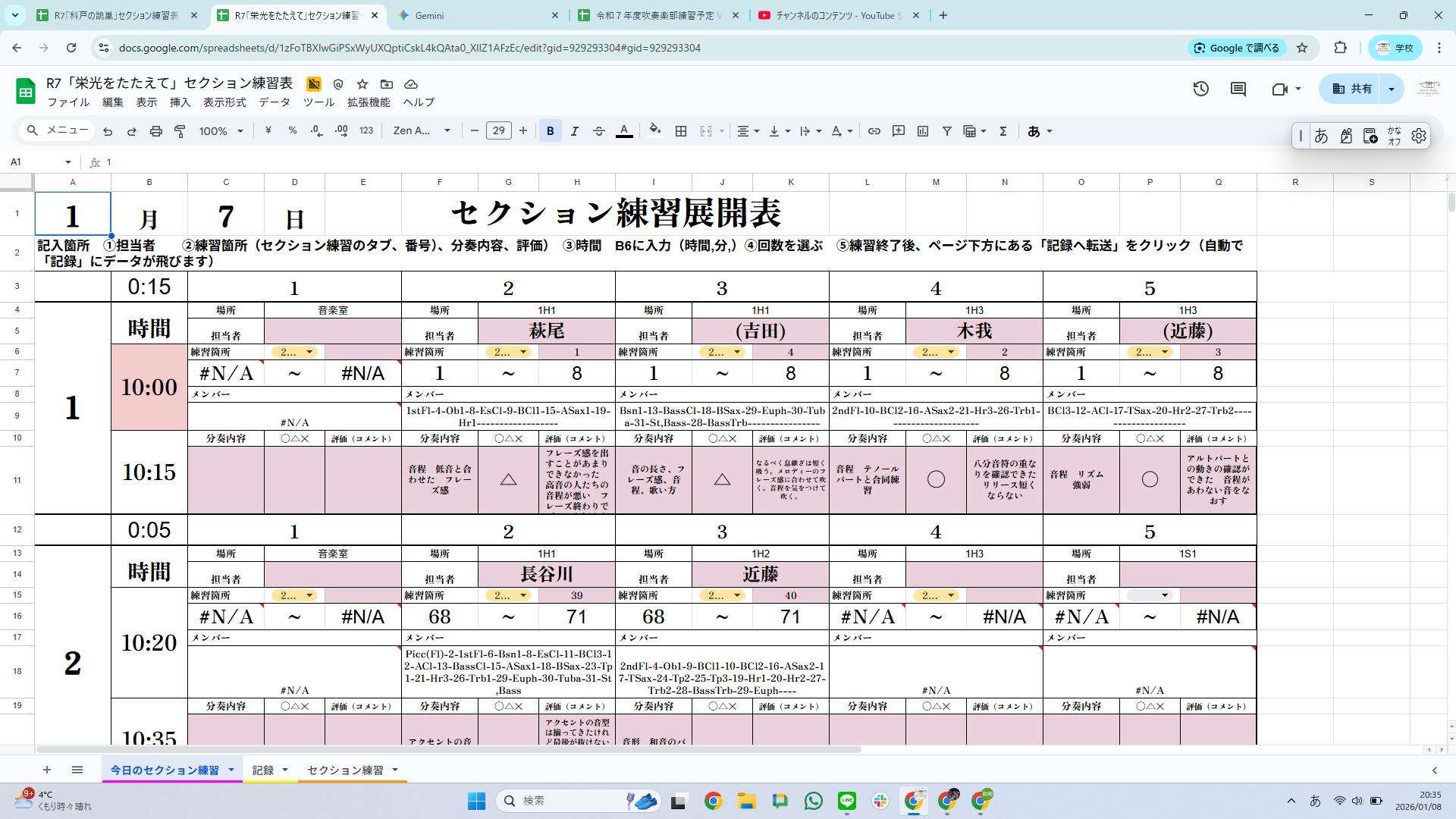This screenshot has width=1456, height=819.
Task: Click the insert link icon
Action: click(874, 131)
